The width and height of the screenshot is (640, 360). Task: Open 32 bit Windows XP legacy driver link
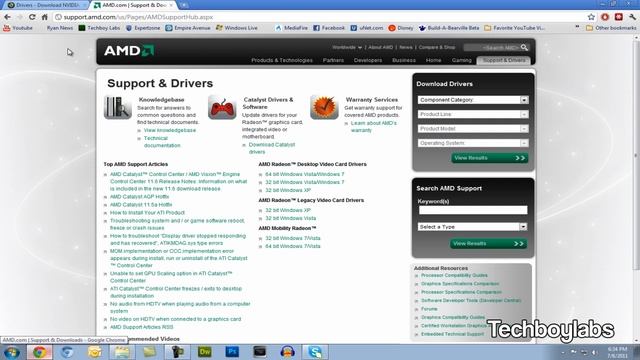click(288, 210)
